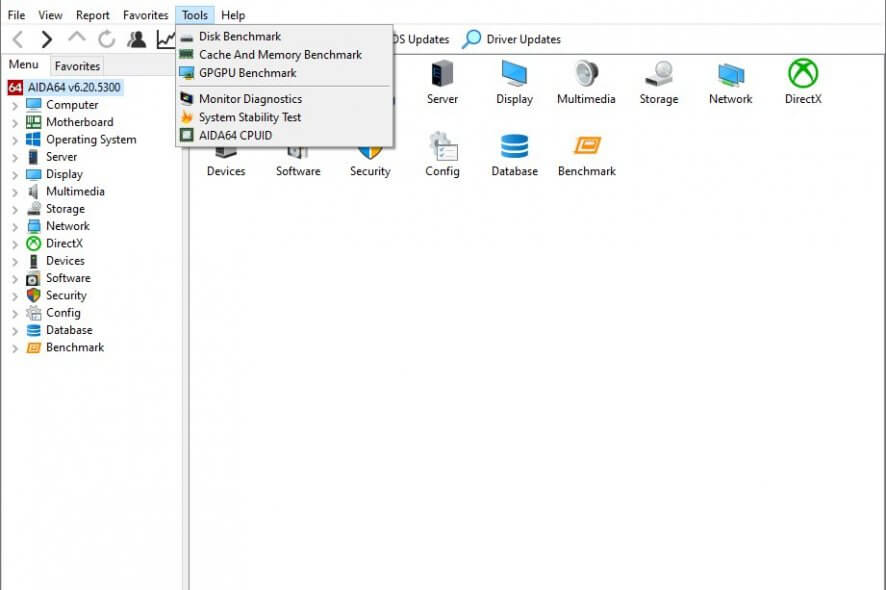Select Benchmark in the sidebar tree
Image resolution: width=886 pixels, height=590 pixels.
(75, 348)
